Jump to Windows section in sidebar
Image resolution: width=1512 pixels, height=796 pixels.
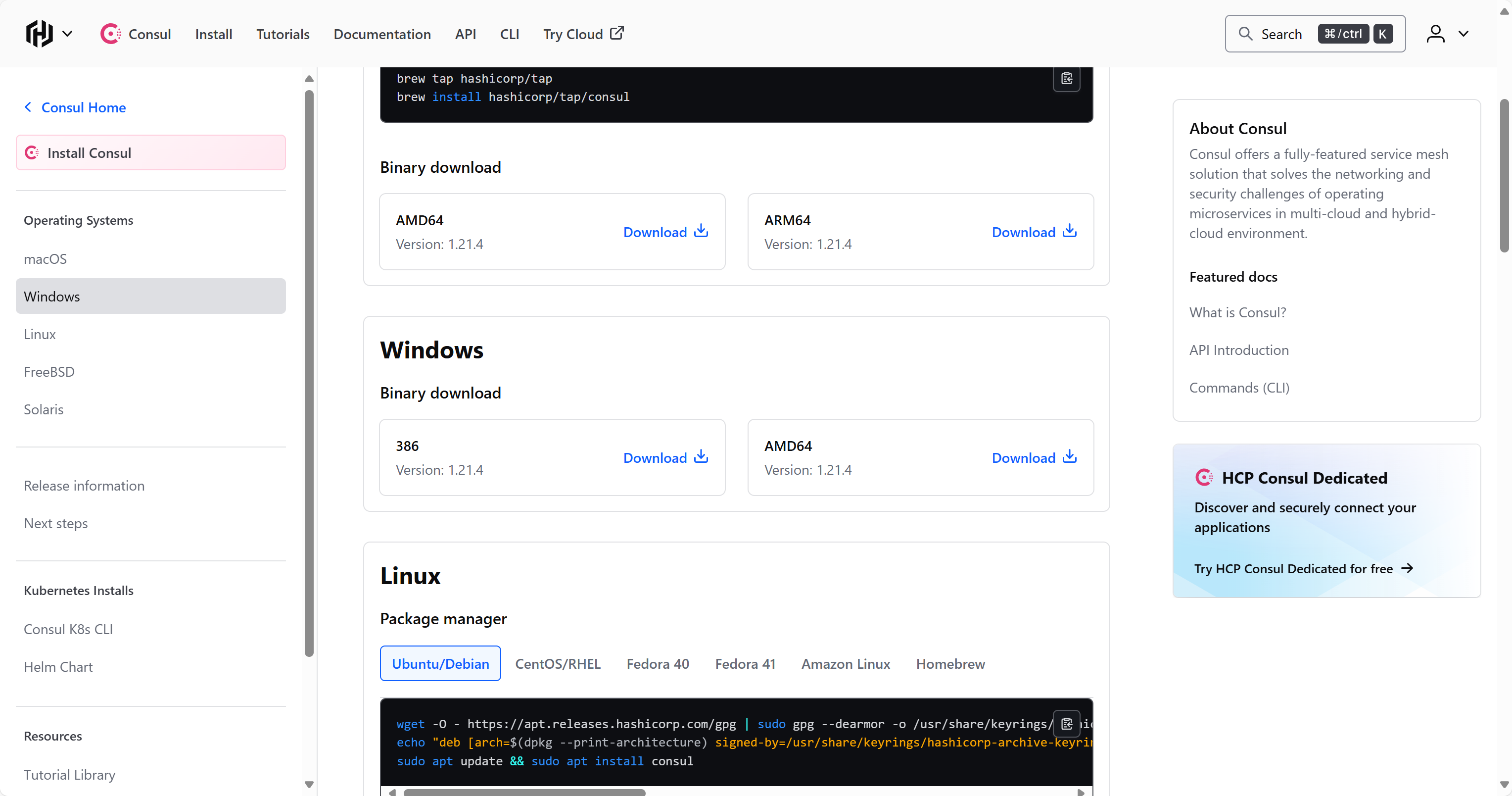tap(151, 297)
